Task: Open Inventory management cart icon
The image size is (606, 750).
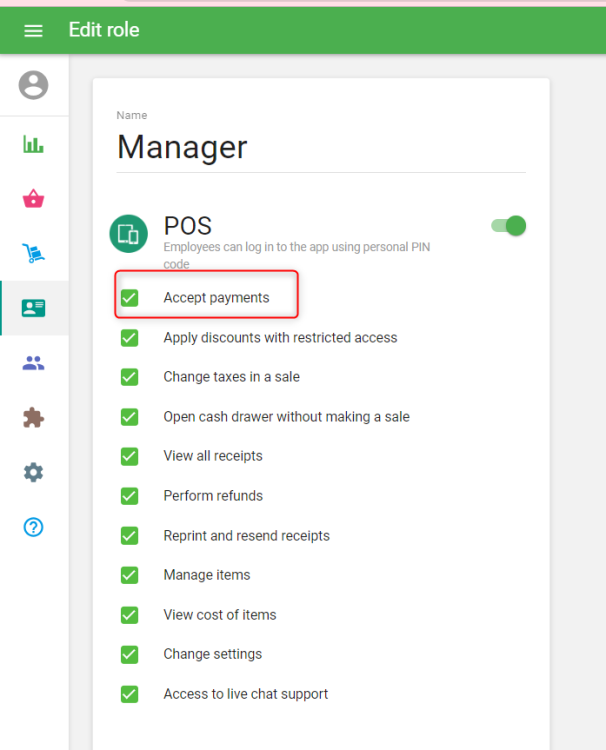Action: (34, 254)
